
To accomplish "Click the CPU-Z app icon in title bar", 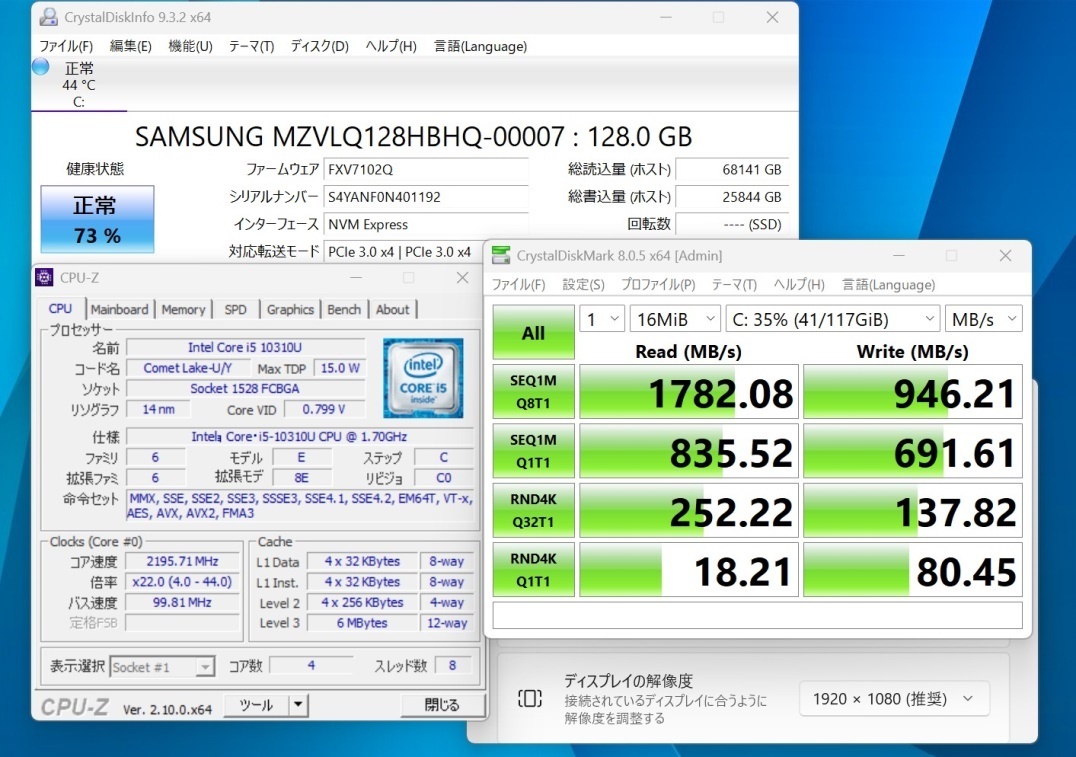I will [x=45, y=277].
